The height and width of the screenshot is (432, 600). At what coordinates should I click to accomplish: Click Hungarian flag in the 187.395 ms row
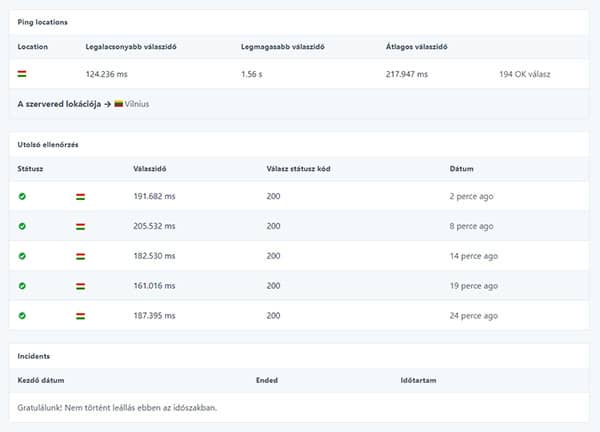[80, 316]
